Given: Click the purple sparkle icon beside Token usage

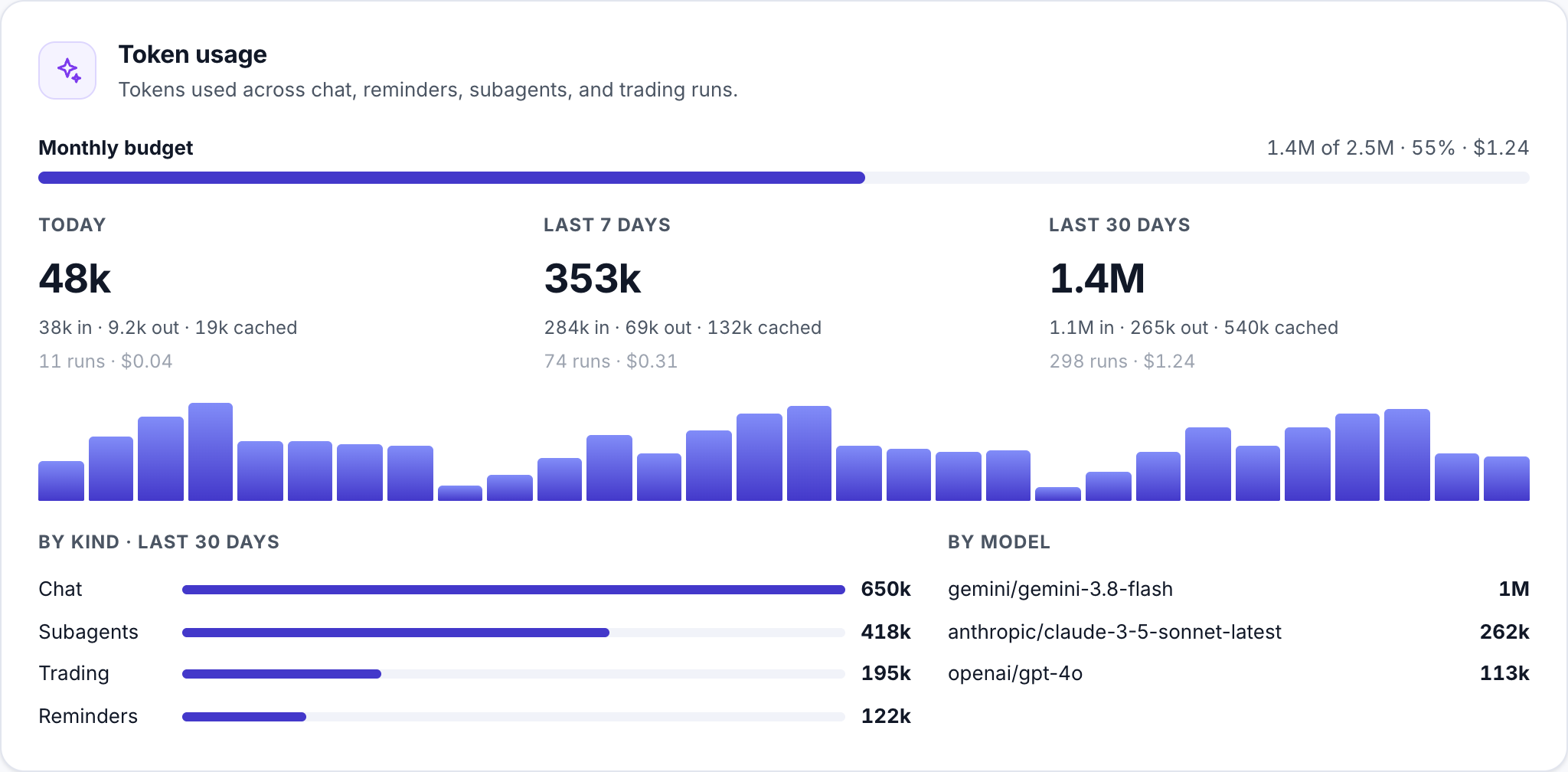Looking at the screenshot, I should [x=67, y=70].
